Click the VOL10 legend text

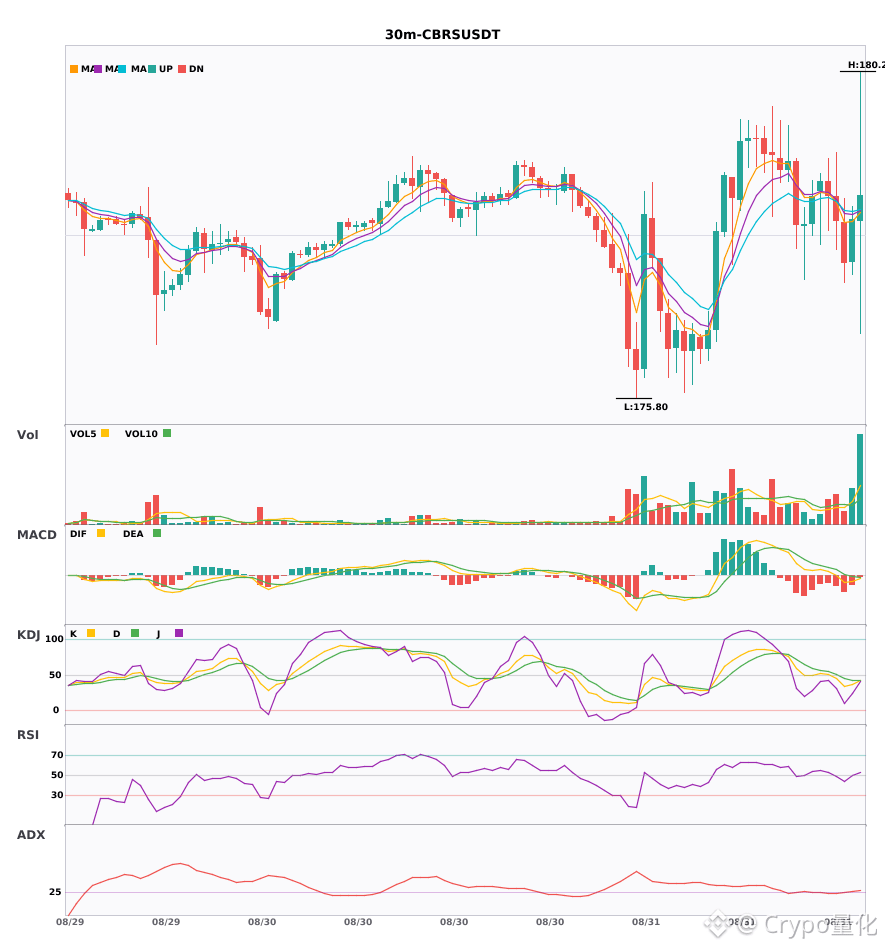pyautogui.click(x=141, y=434)
